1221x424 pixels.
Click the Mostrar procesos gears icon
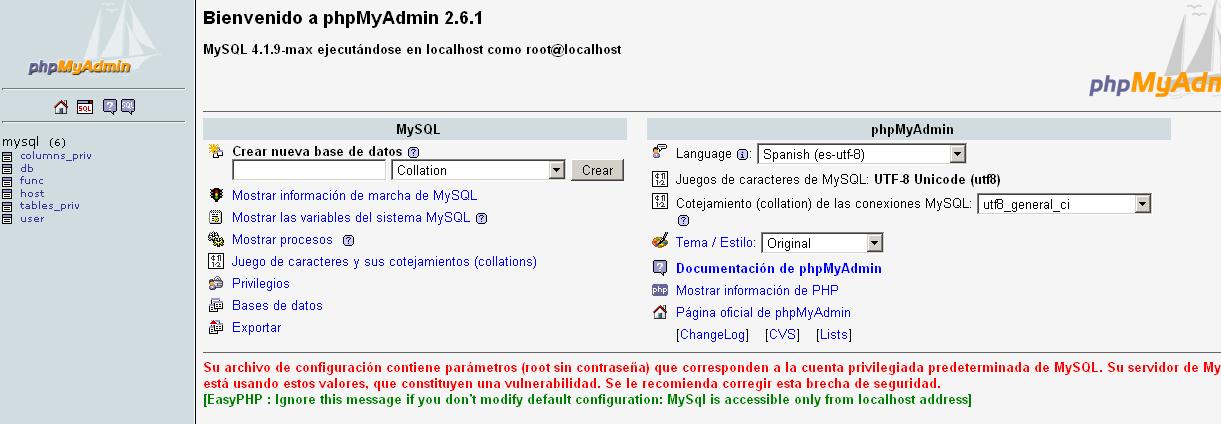215,240
